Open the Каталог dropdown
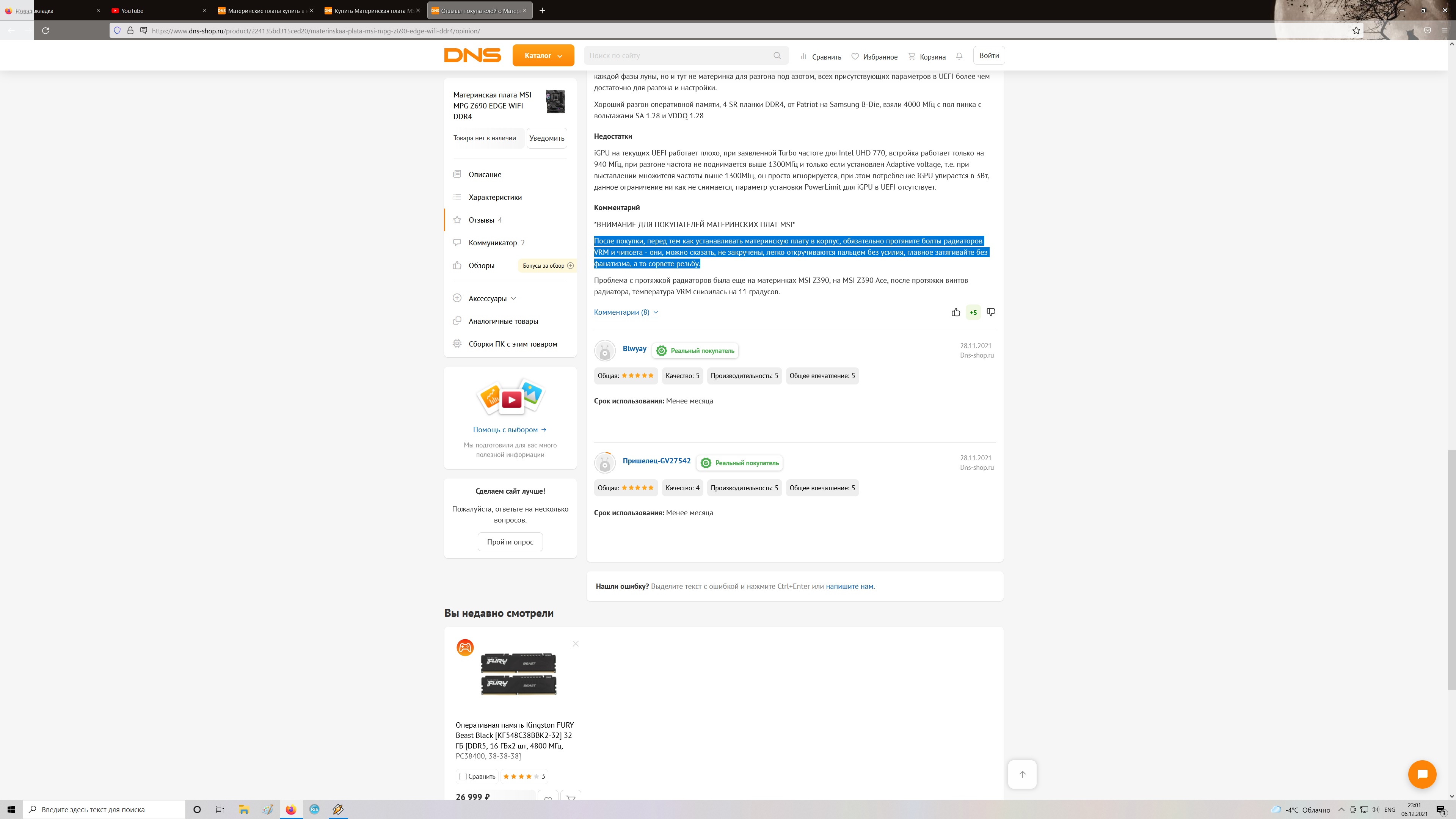 click(x=543, y=55)
